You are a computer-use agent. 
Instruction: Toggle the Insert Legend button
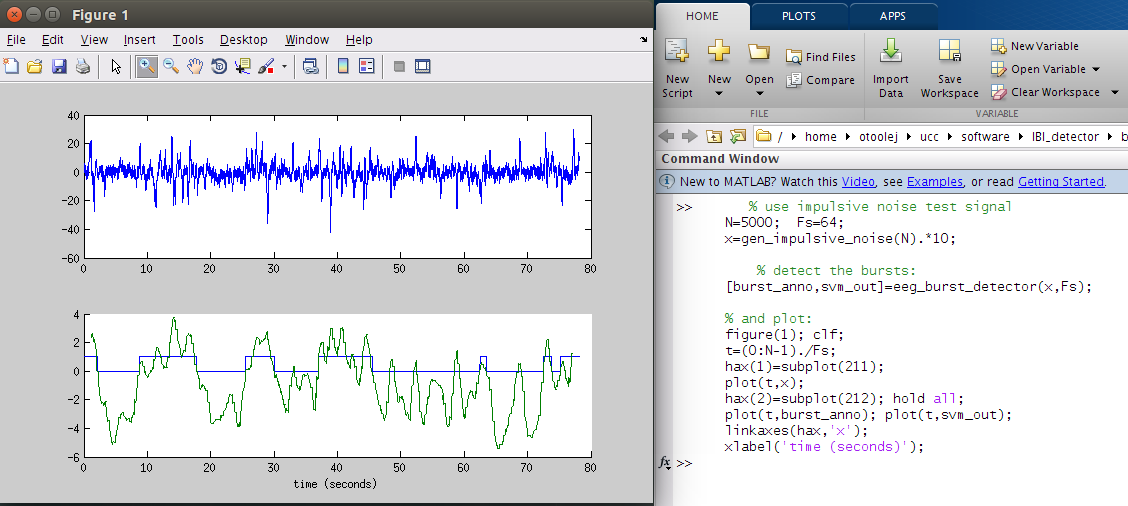click(x=366, y=66)
